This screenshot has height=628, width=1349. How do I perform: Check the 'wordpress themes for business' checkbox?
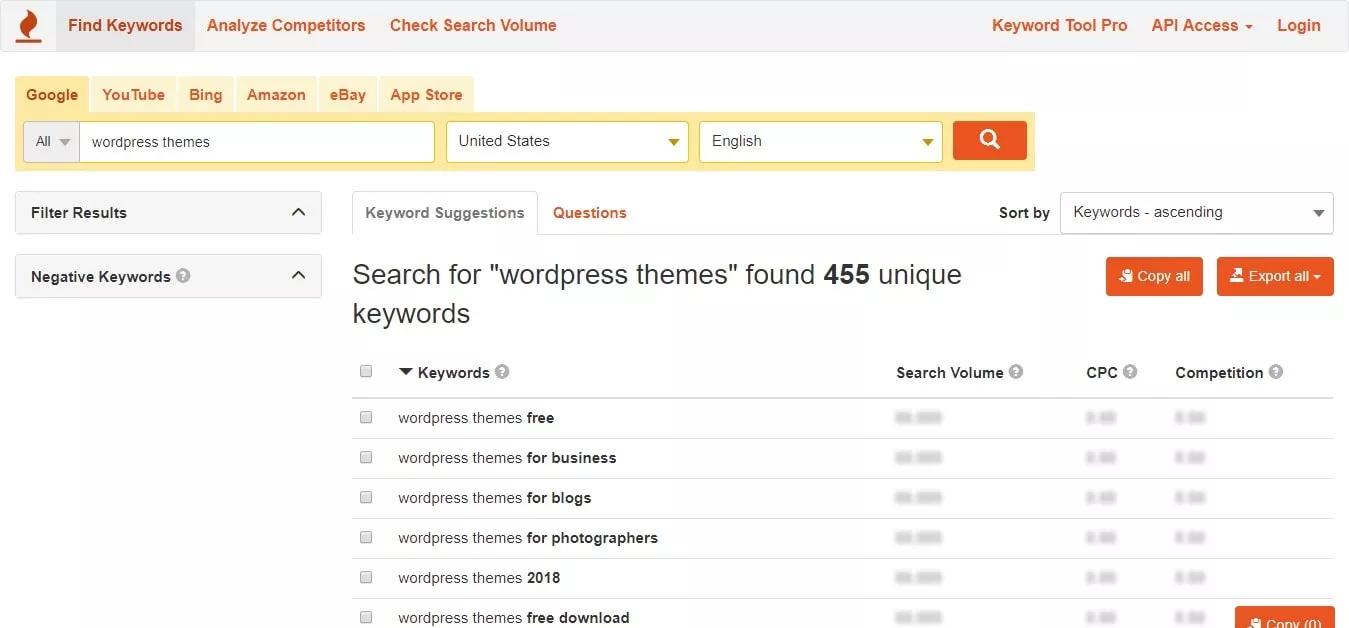(x=366, y=457)
